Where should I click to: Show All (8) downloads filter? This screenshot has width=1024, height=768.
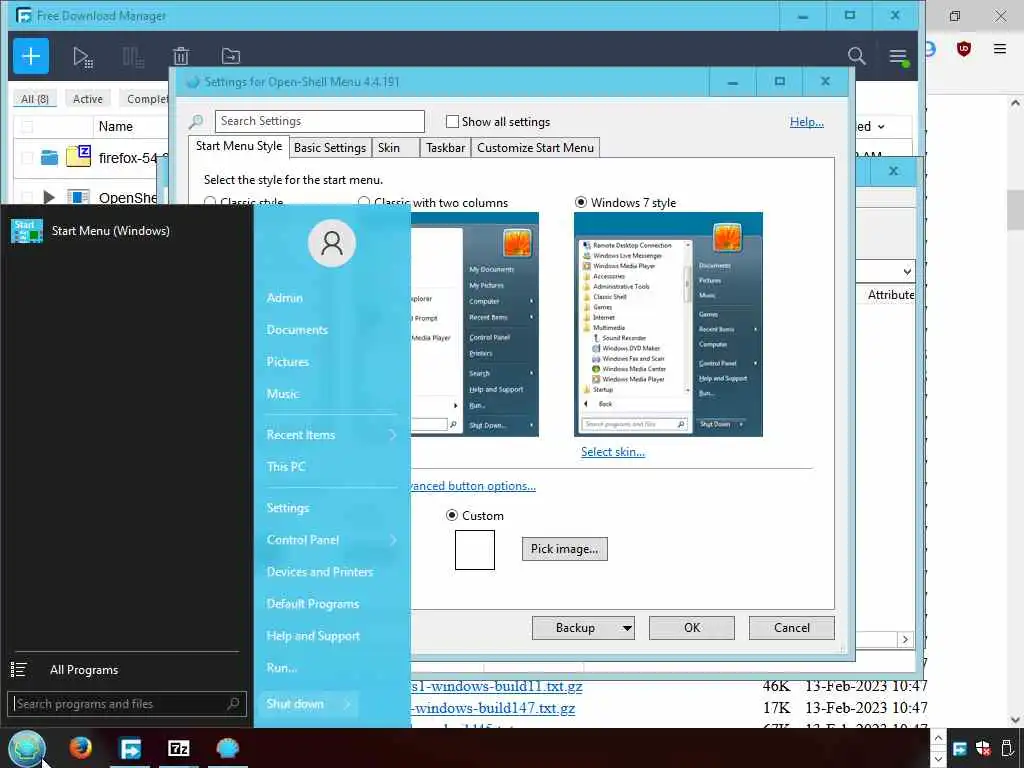pos(35,99)
